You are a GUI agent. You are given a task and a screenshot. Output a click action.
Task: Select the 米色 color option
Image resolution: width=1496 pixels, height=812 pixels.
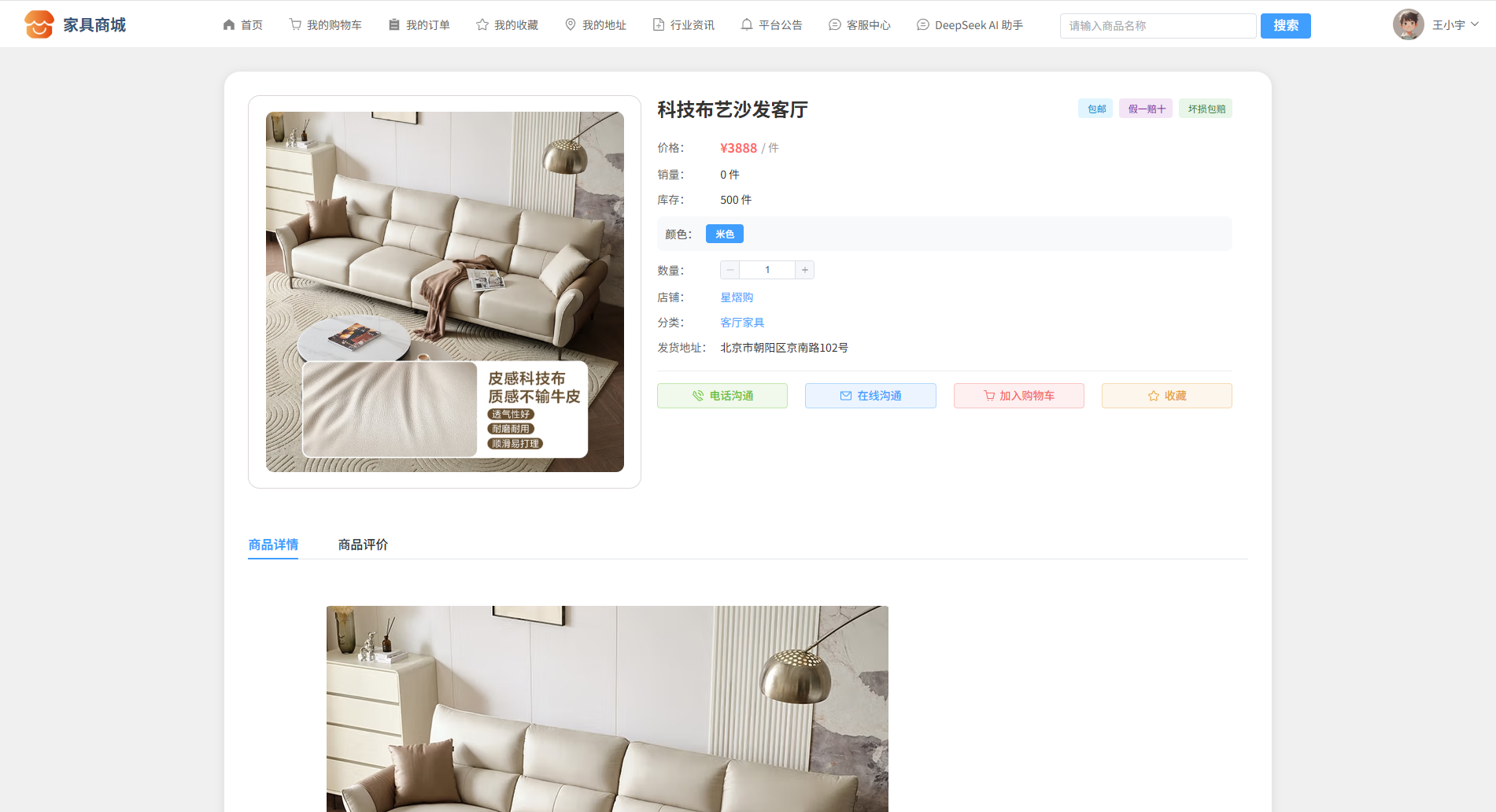pyautogui.click(x=724, y=234)
